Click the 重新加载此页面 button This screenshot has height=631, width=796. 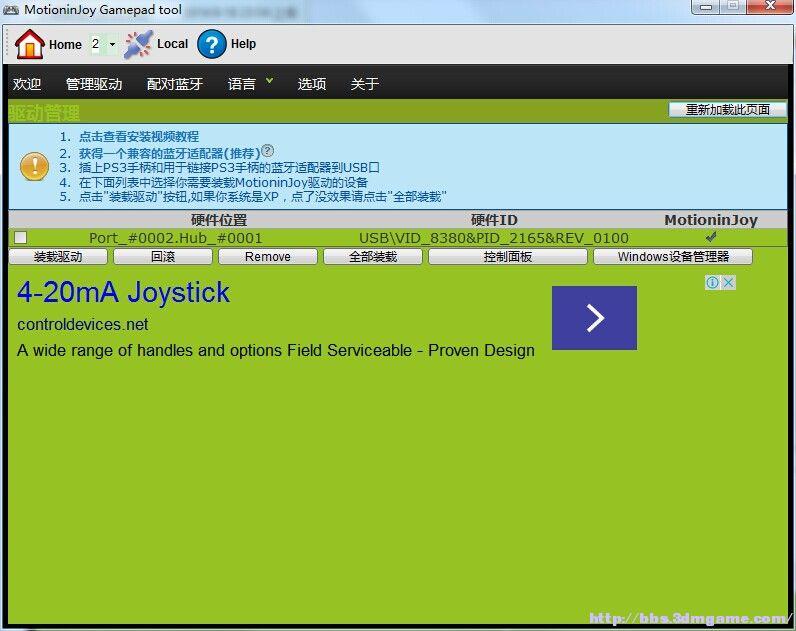(x=727, y=110)
